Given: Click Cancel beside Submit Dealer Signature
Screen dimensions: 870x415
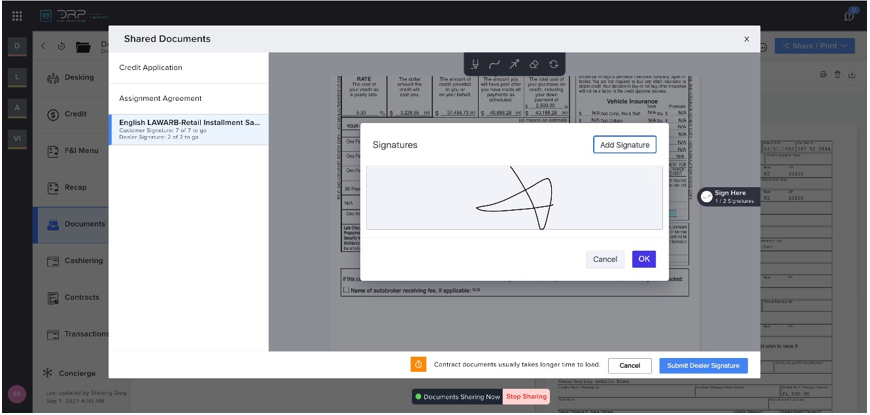Looking at the screenshot, I should coord(630,366).
